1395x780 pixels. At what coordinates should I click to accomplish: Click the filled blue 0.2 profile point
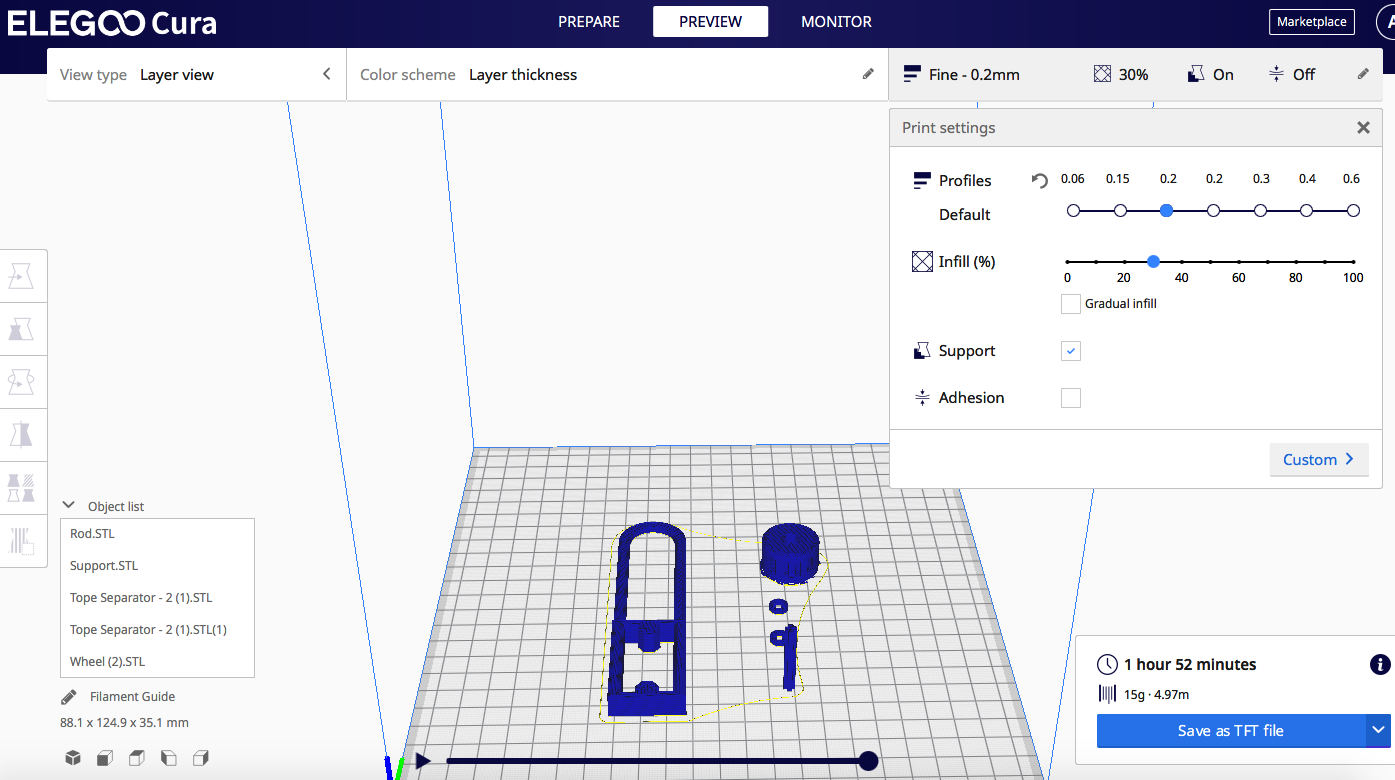coord(1167,211)
